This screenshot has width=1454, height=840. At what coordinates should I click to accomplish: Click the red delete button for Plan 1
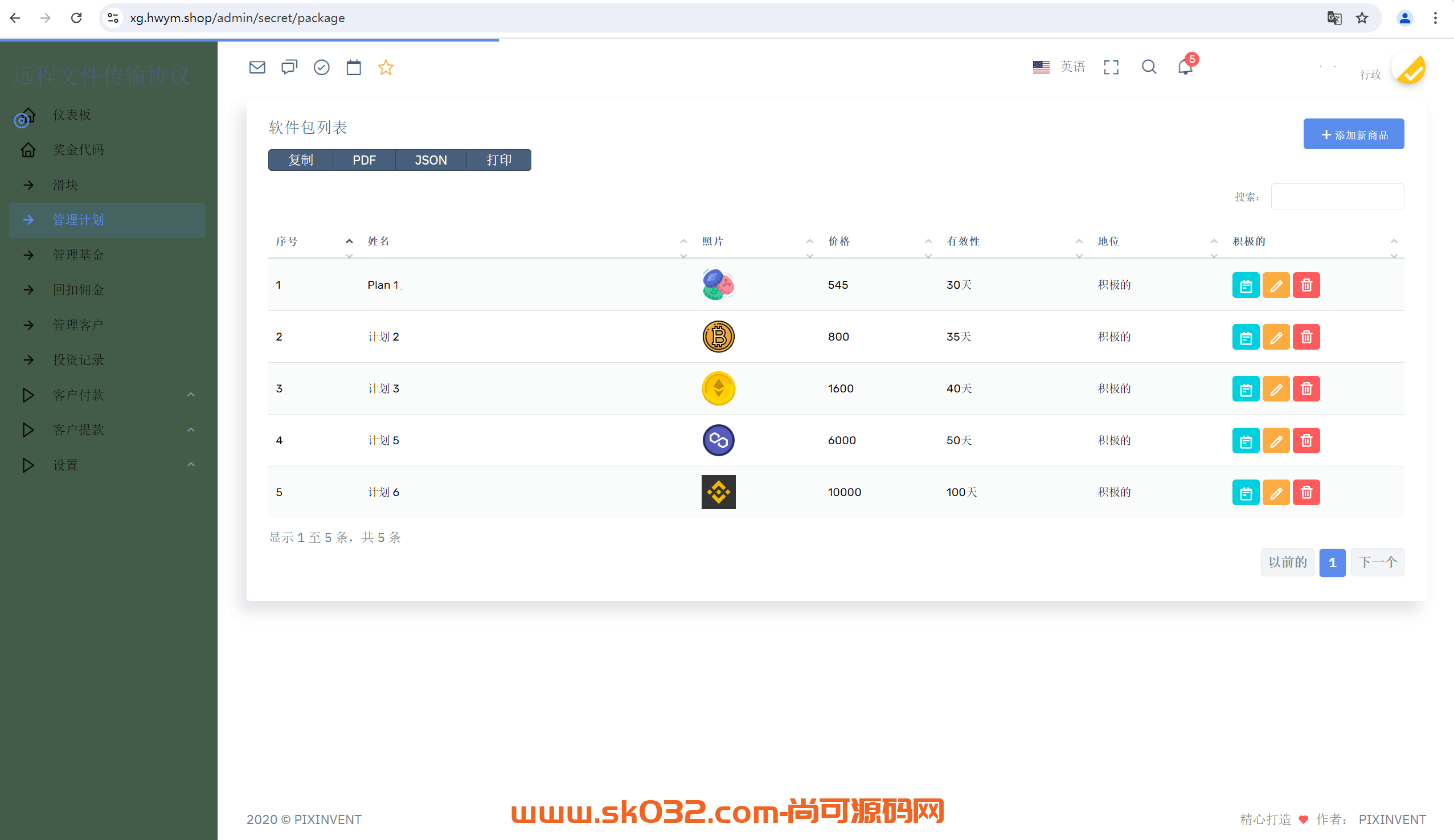pyautogui.click(x=1306, y=285)
